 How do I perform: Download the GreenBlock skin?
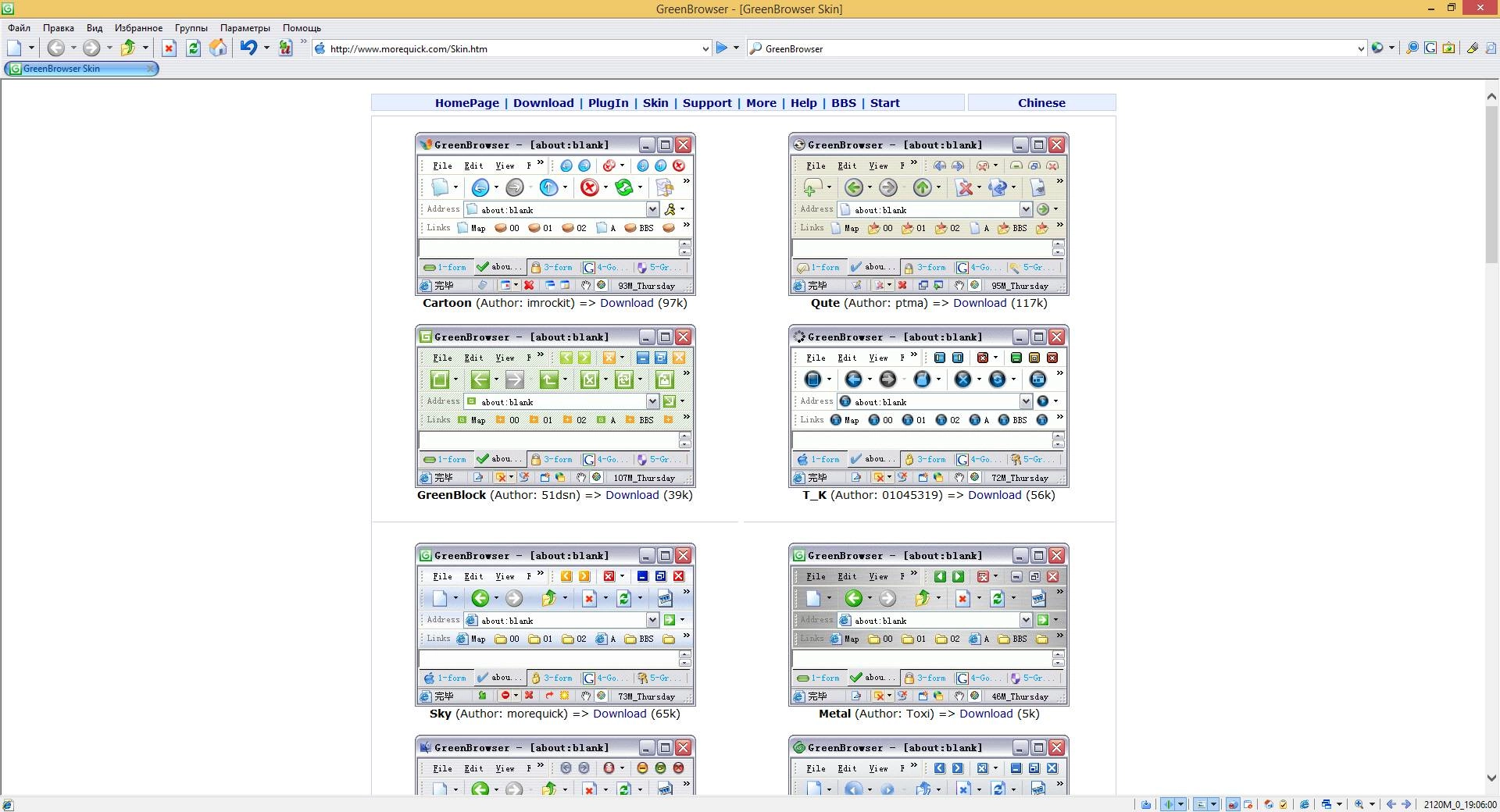[x=632, y=495]
